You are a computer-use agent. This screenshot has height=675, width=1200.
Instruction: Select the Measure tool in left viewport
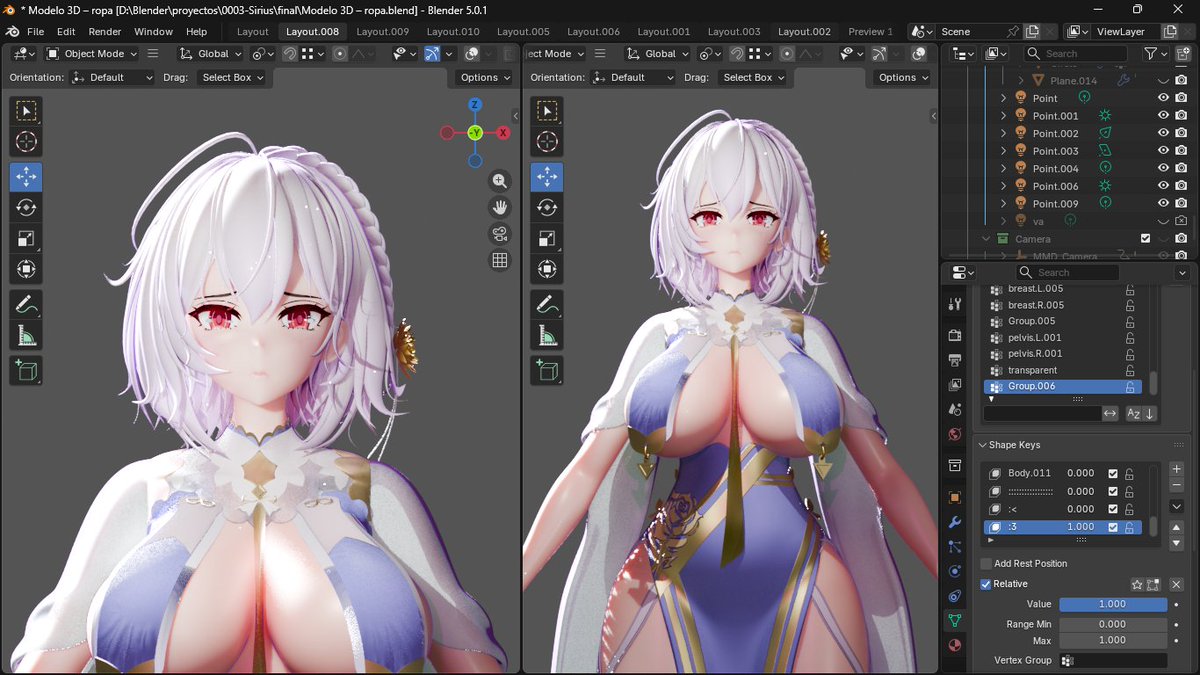click(x=26, y=335)
